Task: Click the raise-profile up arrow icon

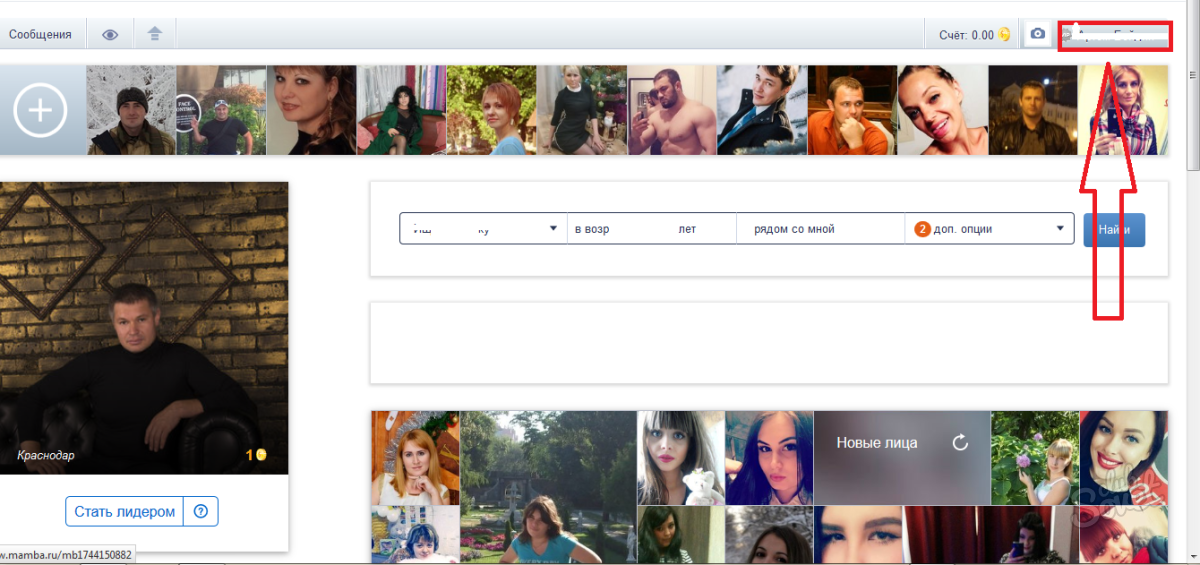Action: pos(154,35)
